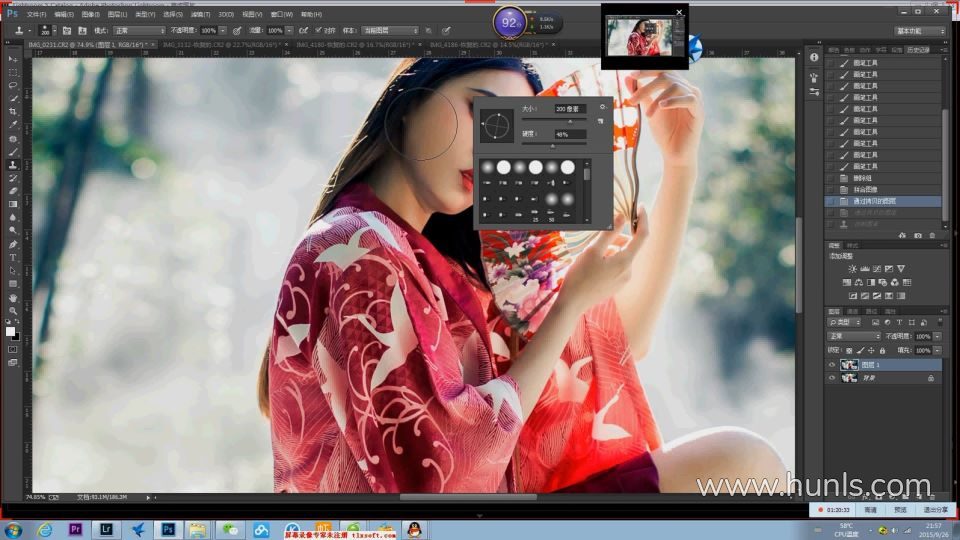Select the Clone Stamp tool in toolbox

(13, 165)
